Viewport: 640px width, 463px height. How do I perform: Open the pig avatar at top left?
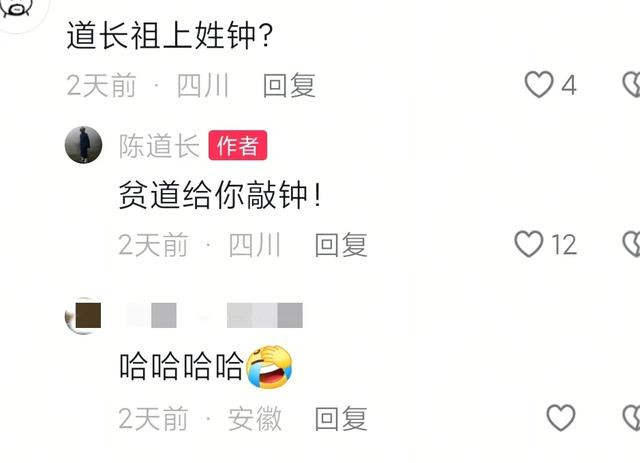pyautogui.click(x=20, y=12)
